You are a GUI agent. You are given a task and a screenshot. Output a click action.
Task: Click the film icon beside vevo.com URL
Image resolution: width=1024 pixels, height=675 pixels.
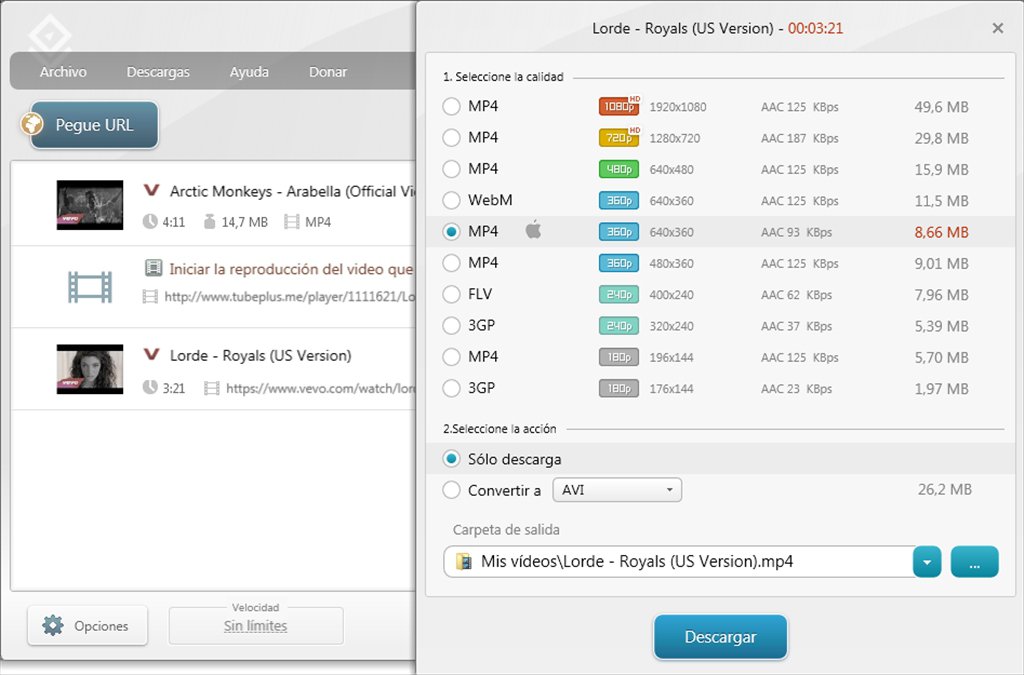(x=212, y=388)
